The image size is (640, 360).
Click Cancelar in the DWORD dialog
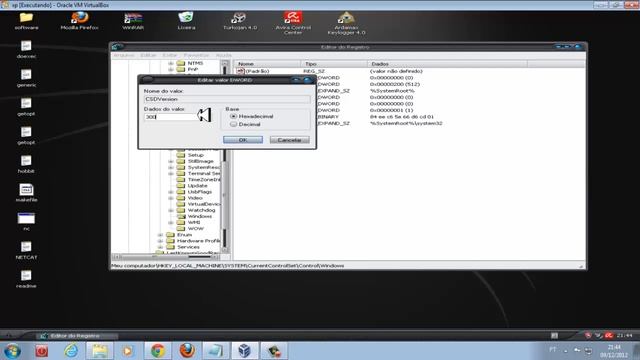pyautogui.click(x=289, y=140)
